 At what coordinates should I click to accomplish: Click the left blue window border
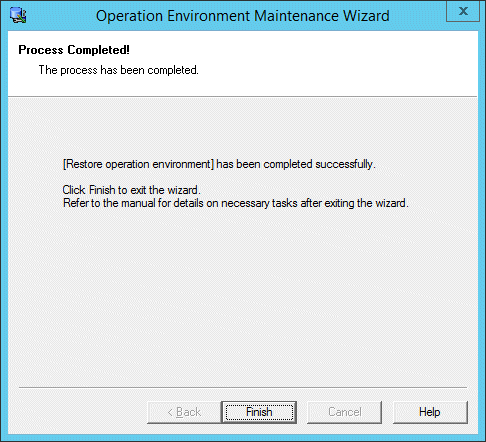[x=4, y=233]
